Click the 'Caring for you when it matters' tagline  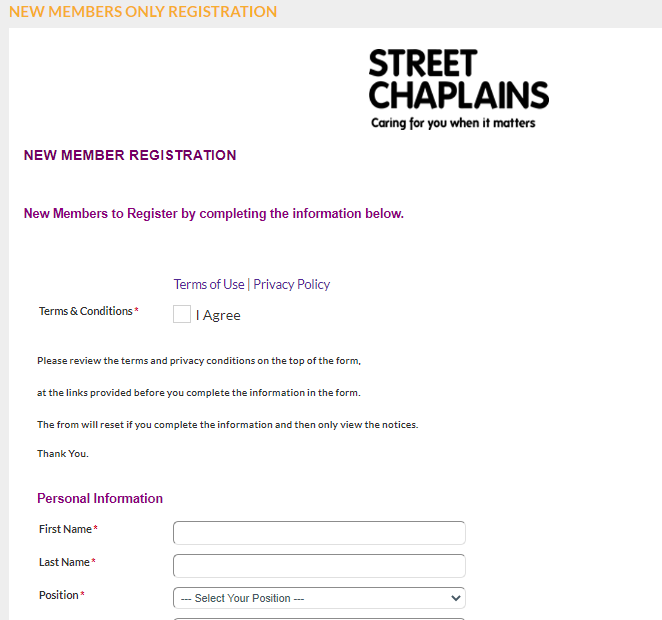point(453,123)
